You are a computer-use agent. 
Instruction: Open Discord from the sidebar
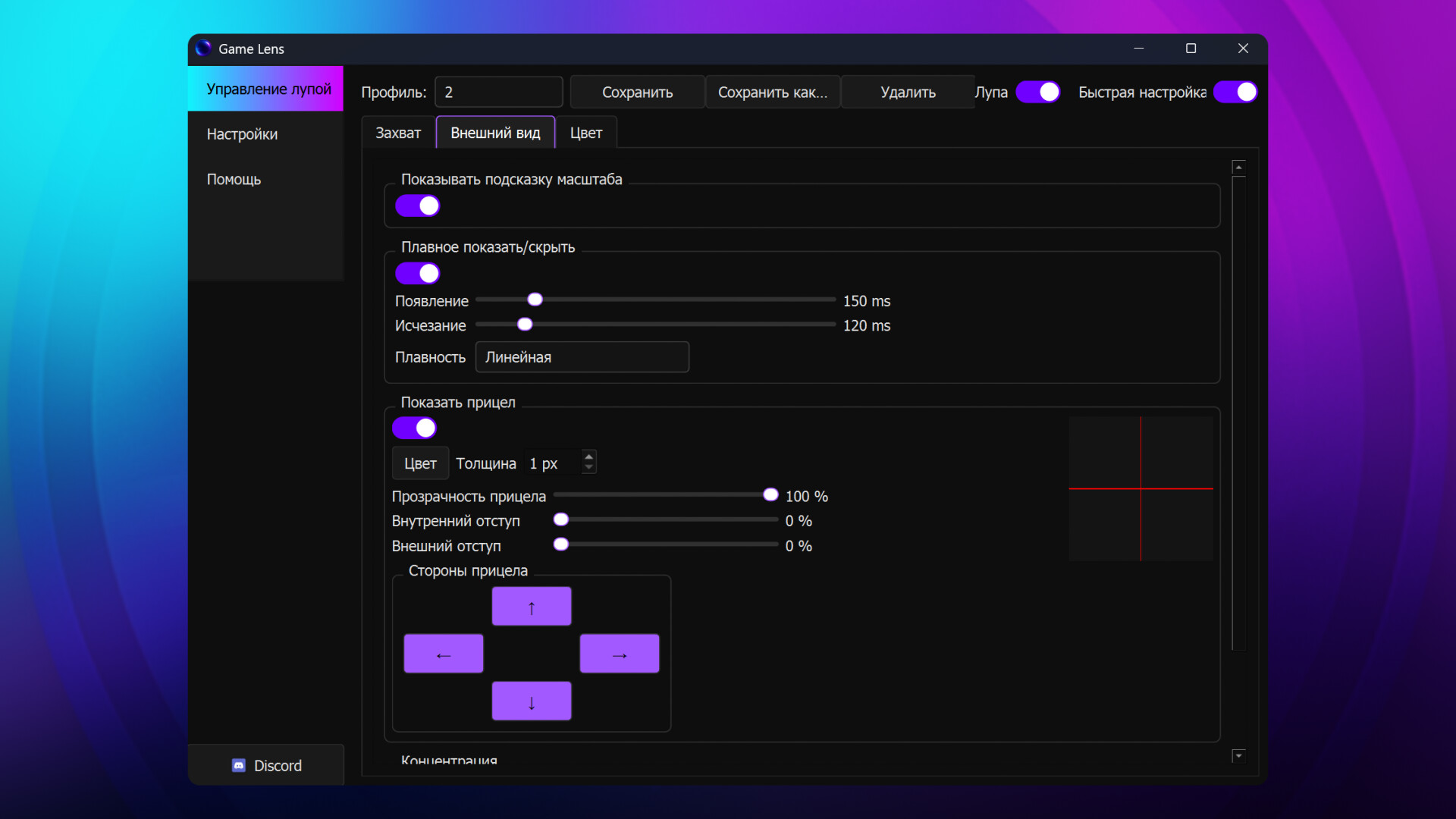click(x=266, y=765)
